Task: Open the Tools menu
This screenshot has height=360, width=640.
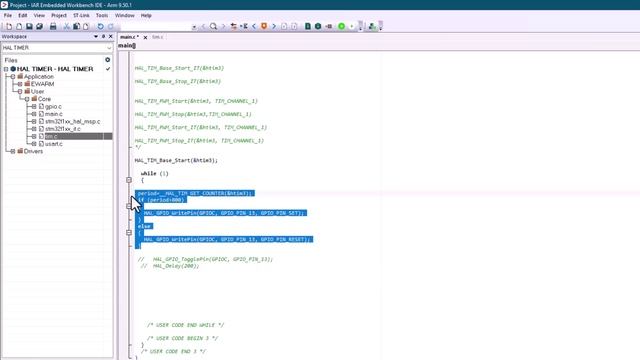Action: [102, 16]
